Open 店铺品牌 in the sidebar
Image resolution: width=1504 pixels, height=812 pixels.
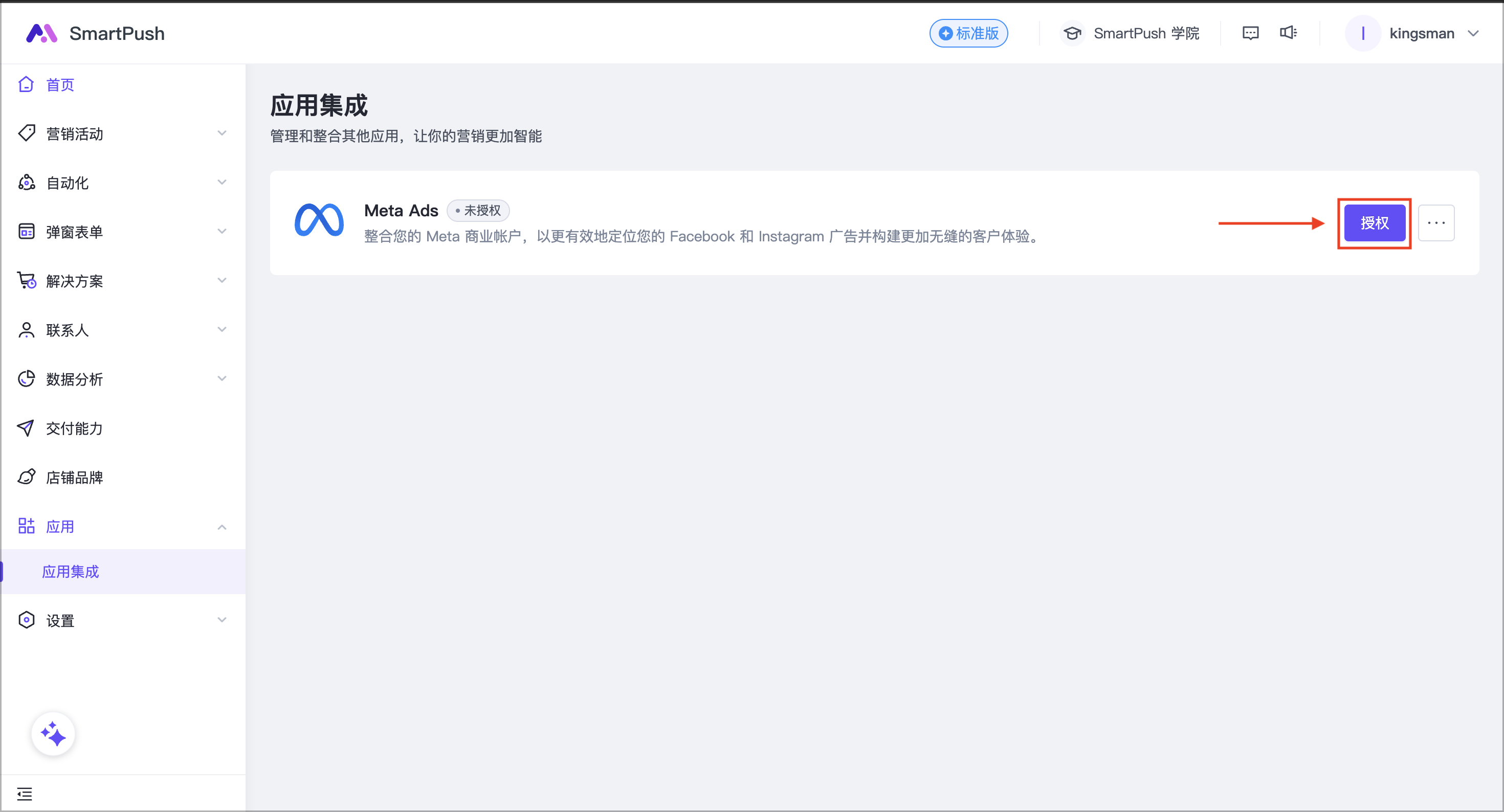coord(74,478)
